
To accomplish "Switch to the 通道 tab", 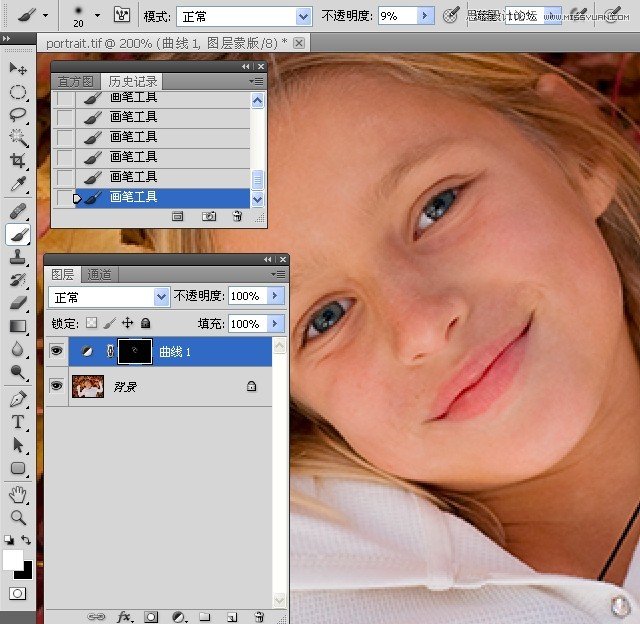I will 99,275.
